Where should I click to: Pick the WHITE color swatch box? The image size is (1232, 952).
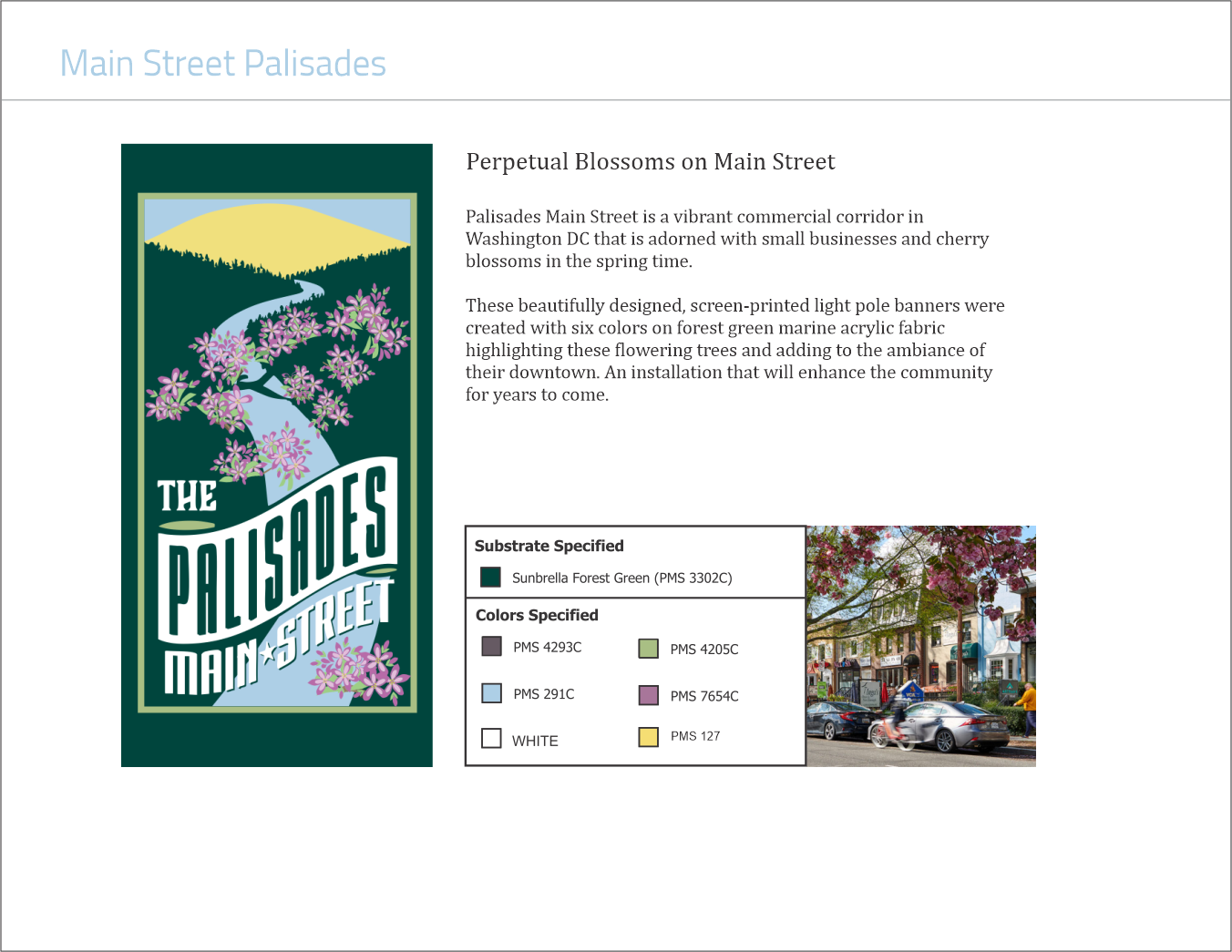[x=491, y=738]
